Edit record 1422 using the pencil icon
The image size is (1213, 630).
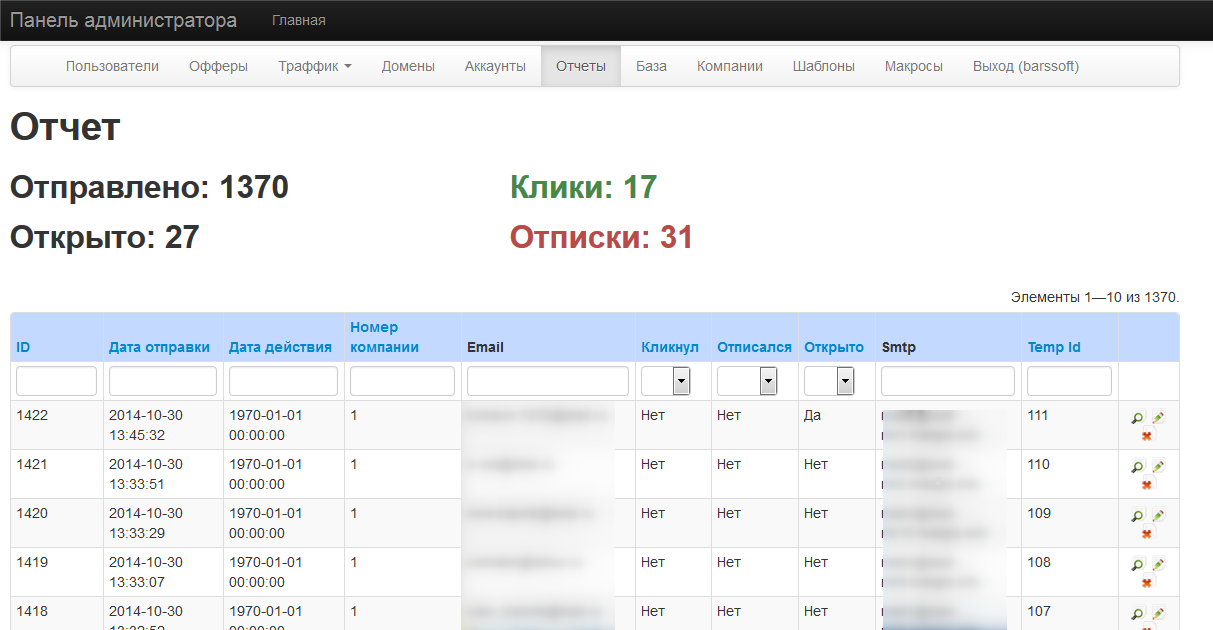tap(1158, 415)
